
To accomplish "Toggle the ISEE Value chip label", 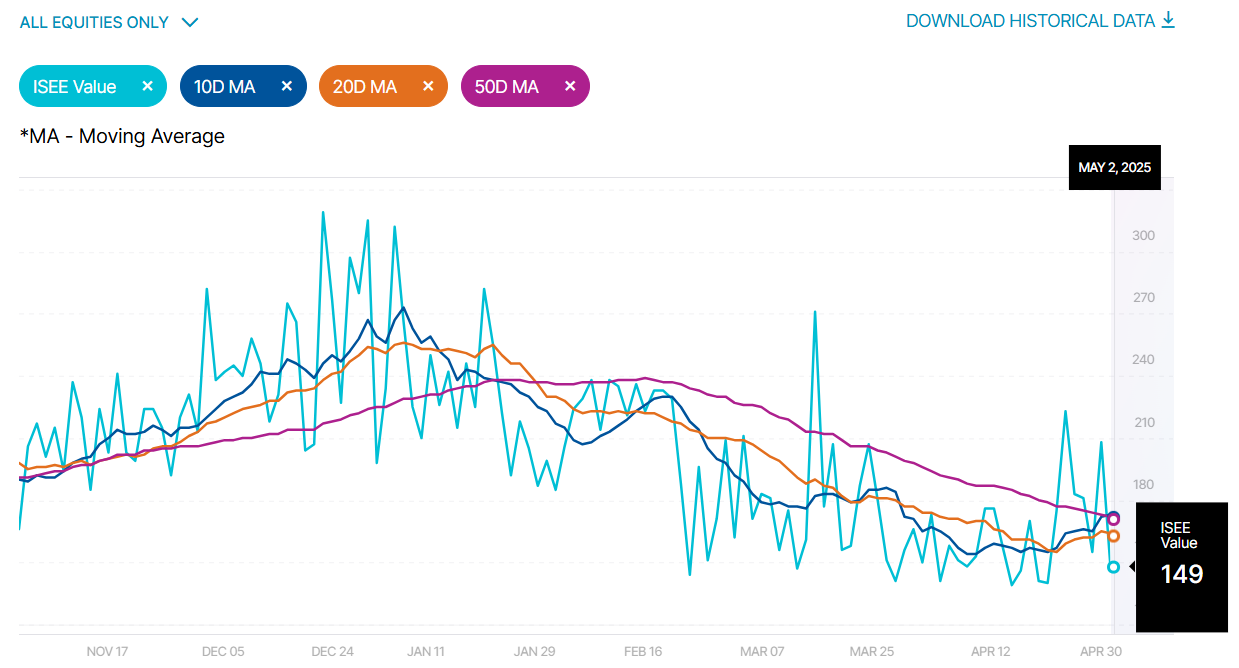I will click(75, 87).
